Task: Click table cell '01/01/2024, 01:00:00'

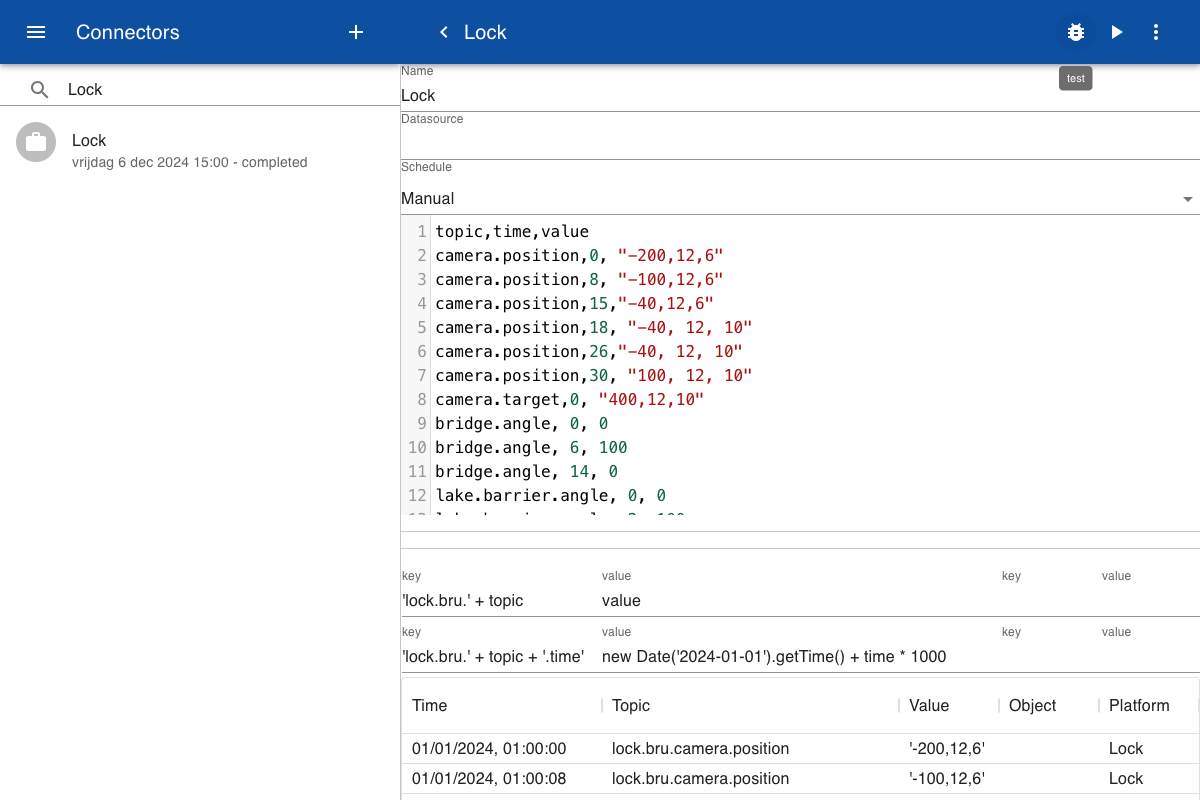Action: (x=489, y=748)
